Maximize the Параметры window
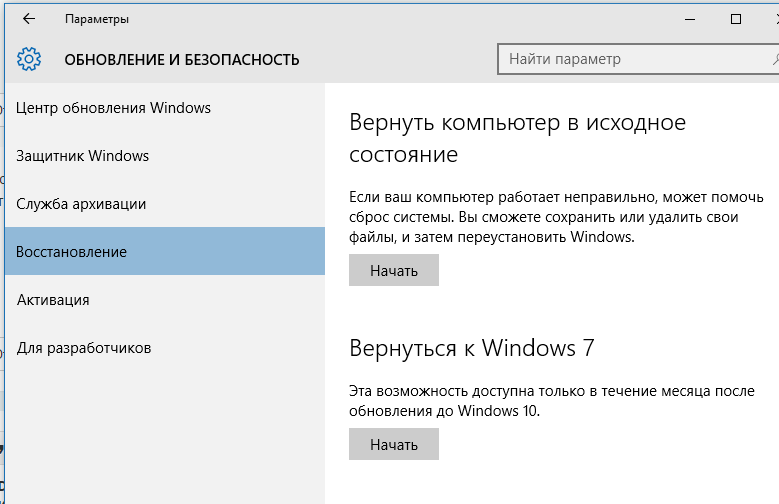This screenshot has height=504, width=779. click(x=736, y=19)
